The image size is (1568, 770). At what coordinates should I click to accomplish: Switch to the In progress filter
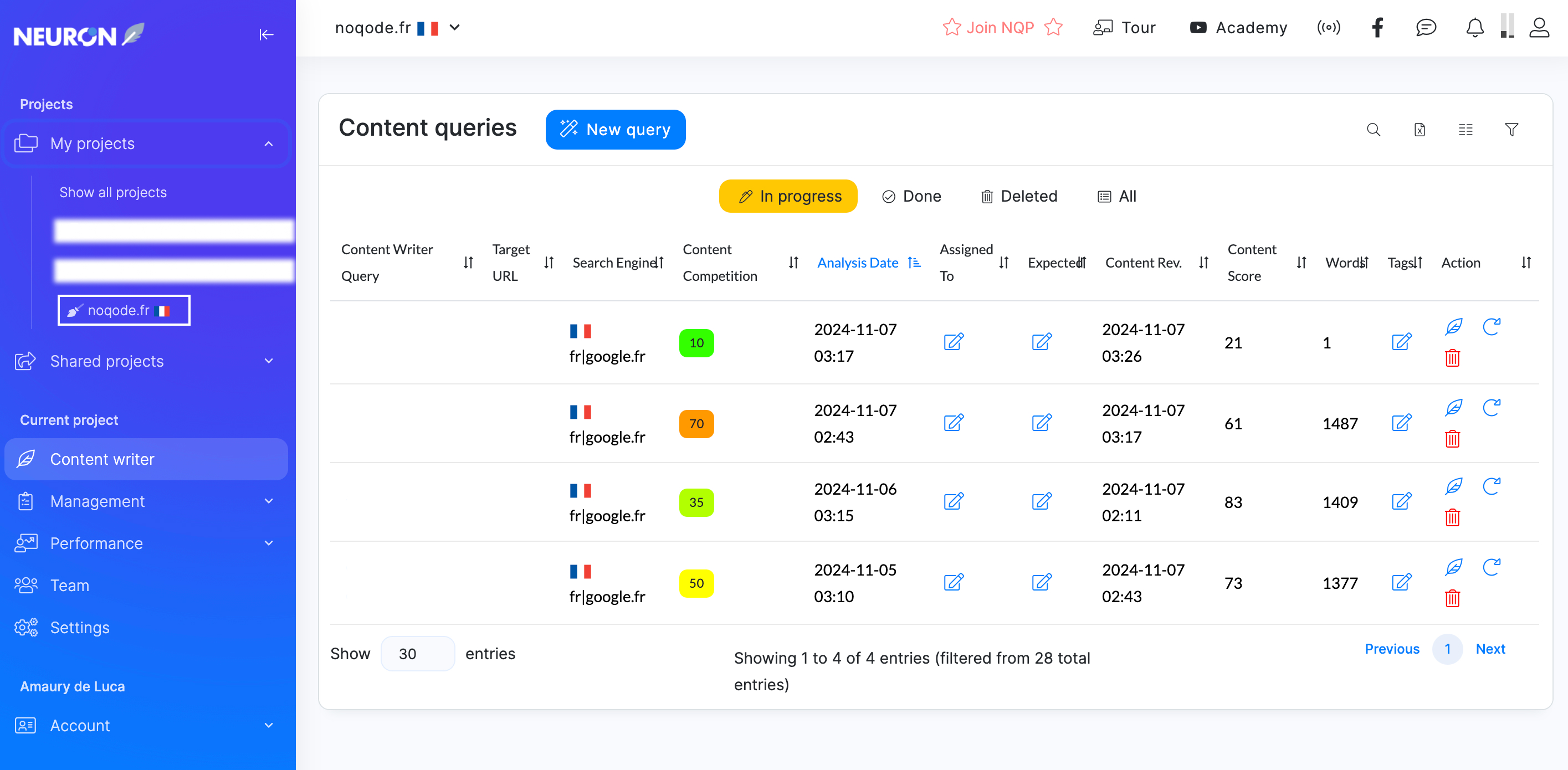788,196
